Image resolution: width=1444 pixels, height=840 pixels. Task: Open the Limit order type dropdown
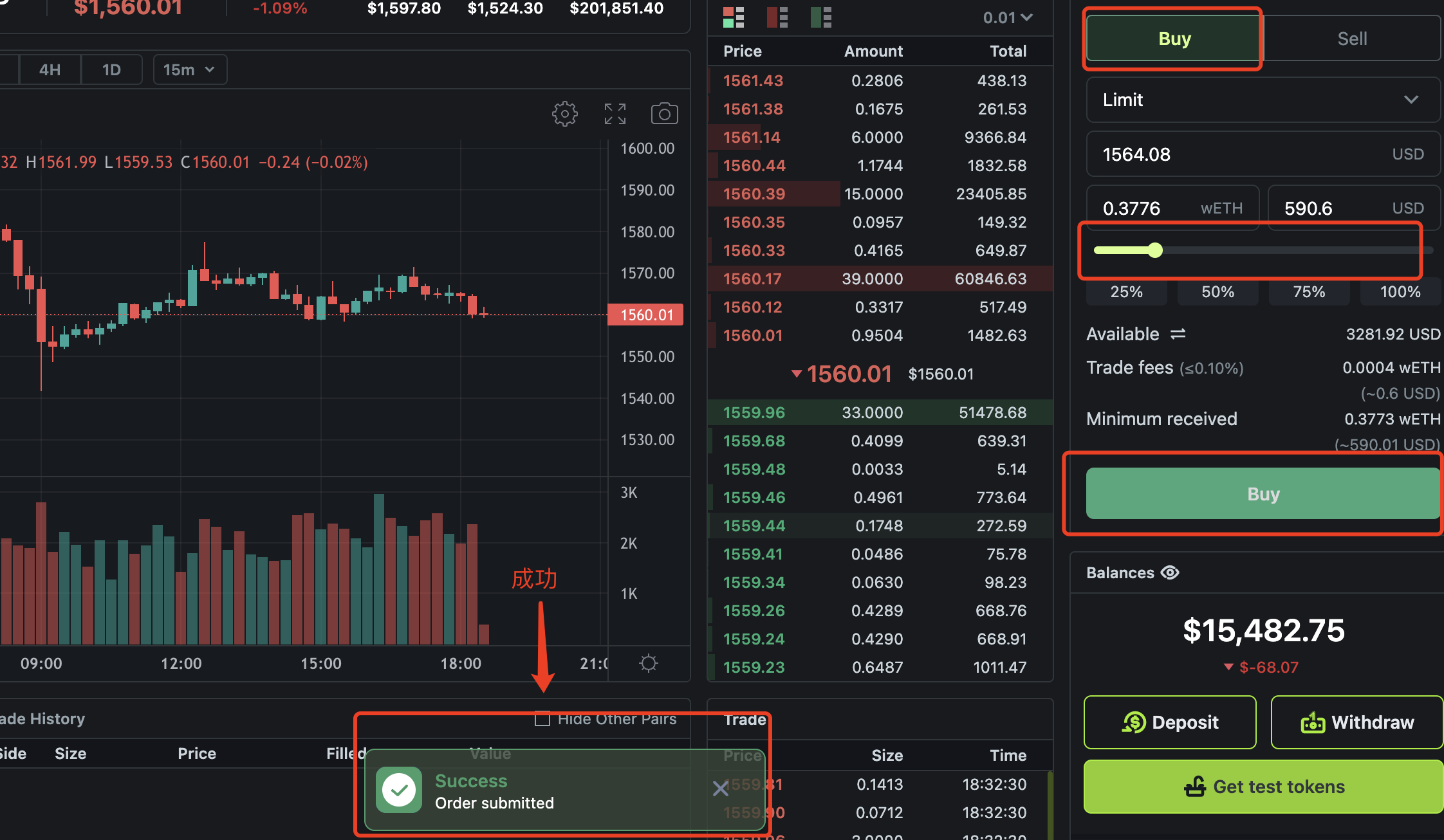coord(1263,100)
